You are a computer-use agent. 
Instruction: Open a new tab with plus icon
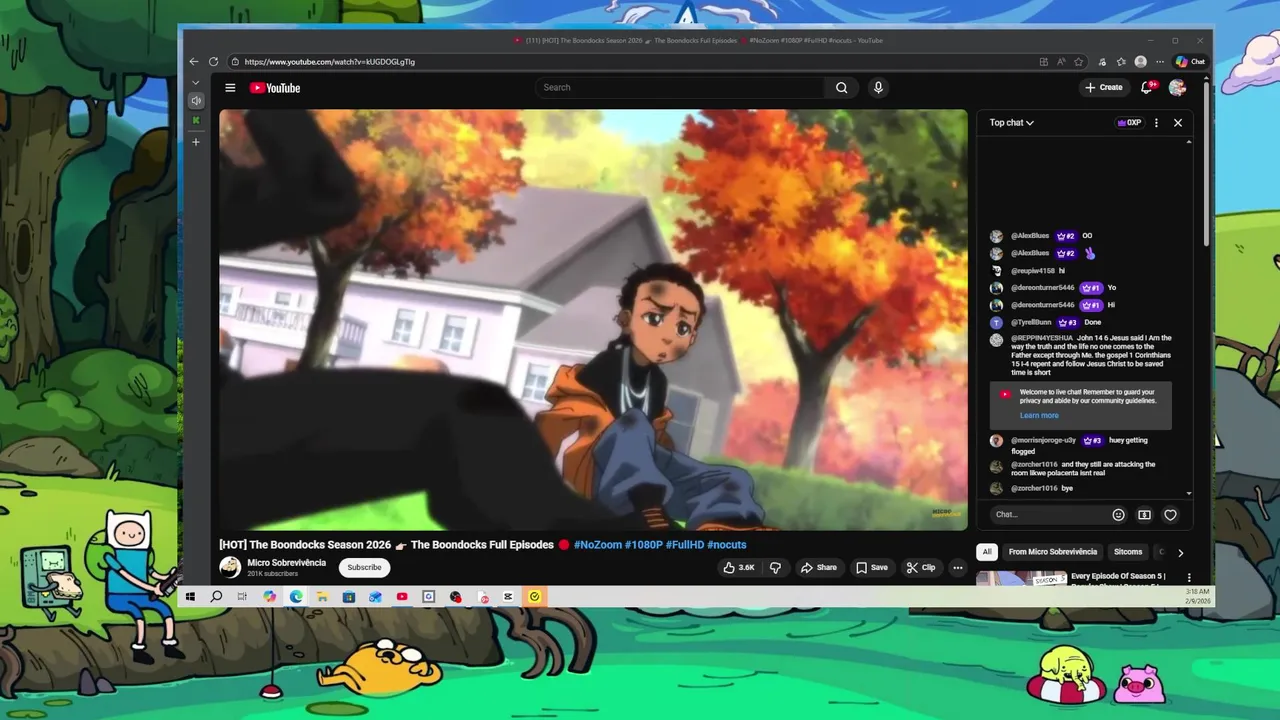point(196,142)
